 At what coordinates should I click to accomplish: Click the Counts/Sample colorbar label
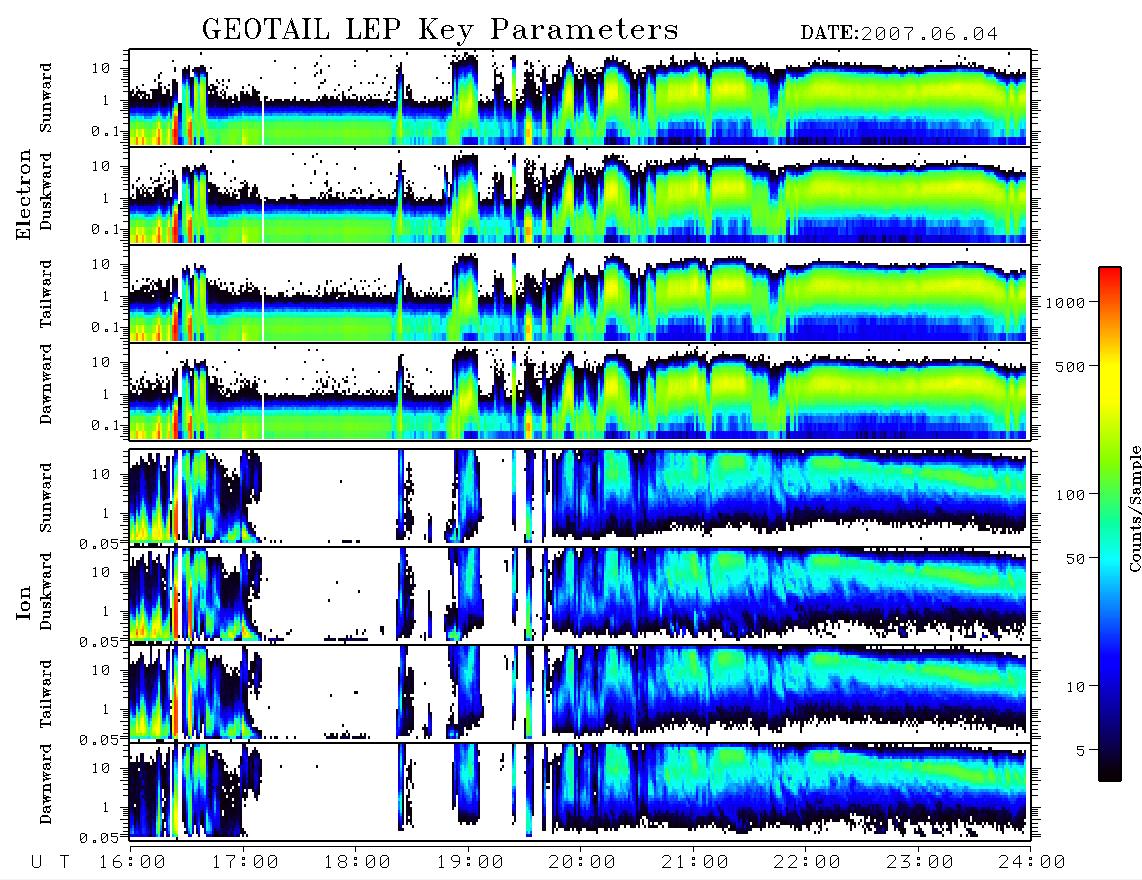pos(1134,508)
